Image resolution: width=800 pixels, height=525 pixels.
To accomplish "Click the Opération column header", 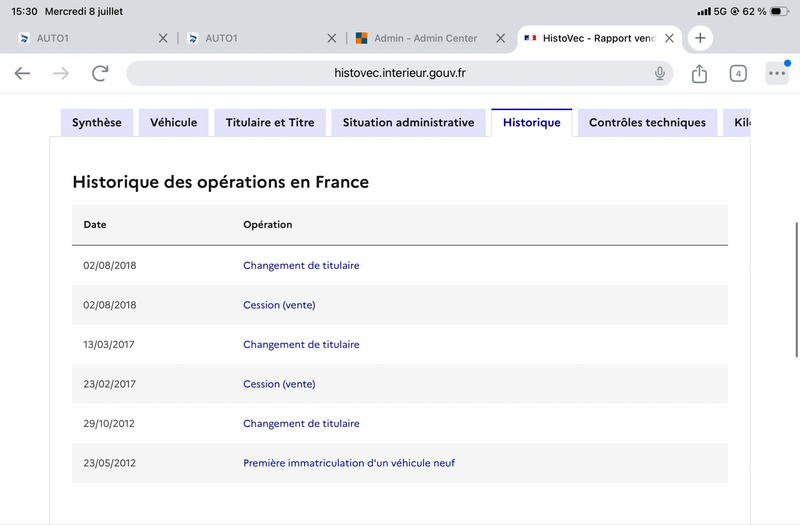I will pos(268,224).
